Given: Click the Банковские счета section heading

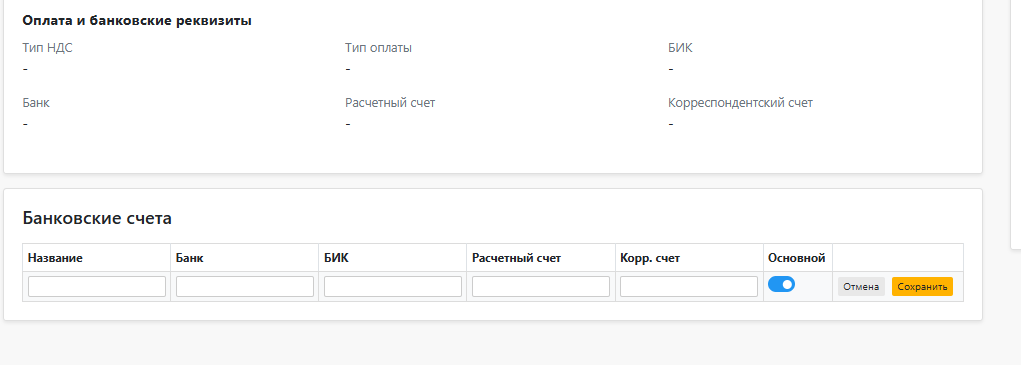Looking at the screenshot, I should pos(97,218).
